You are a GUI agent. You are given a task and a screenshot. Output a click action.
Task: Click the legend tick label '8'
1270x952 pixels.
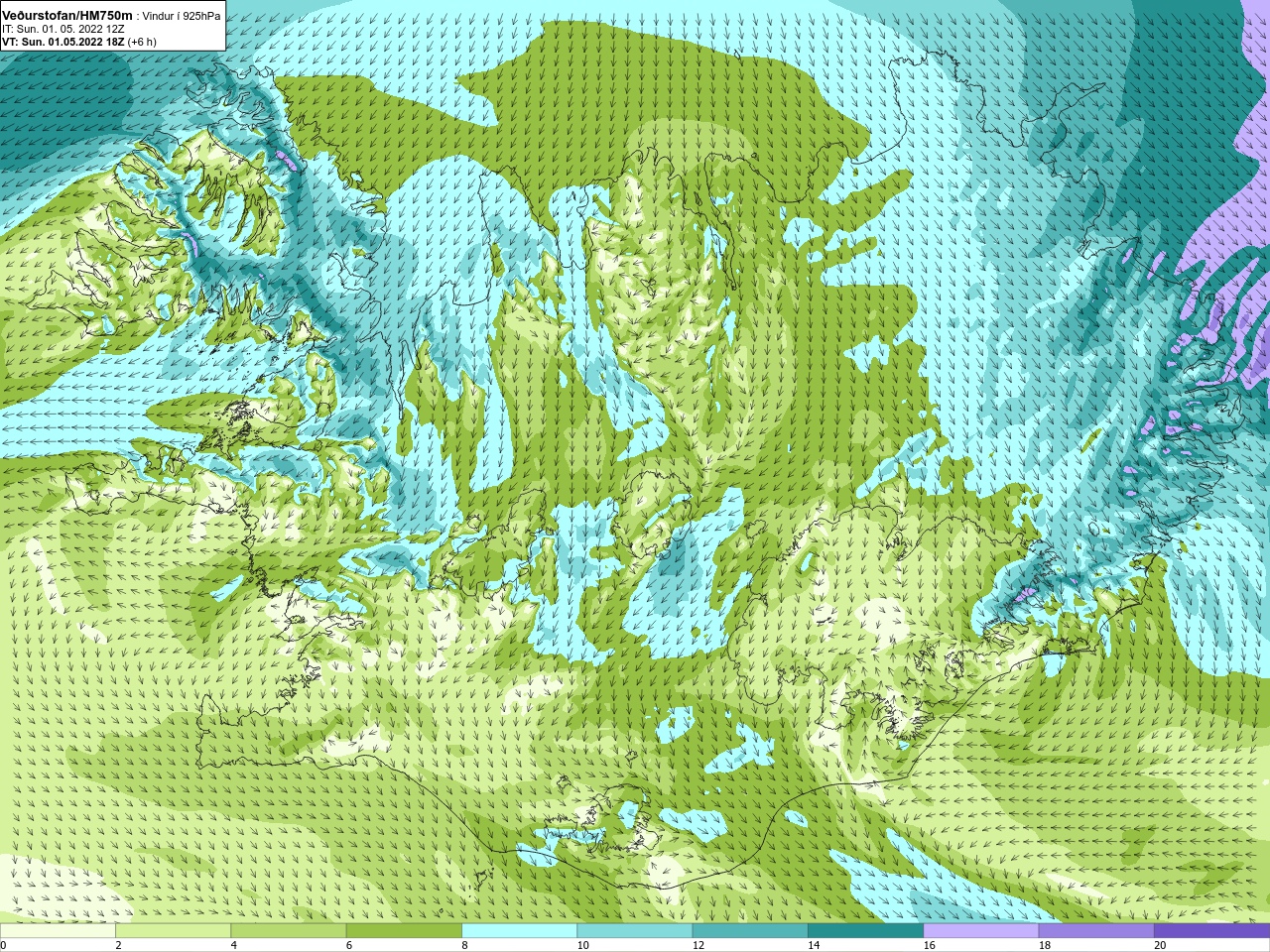464,945
